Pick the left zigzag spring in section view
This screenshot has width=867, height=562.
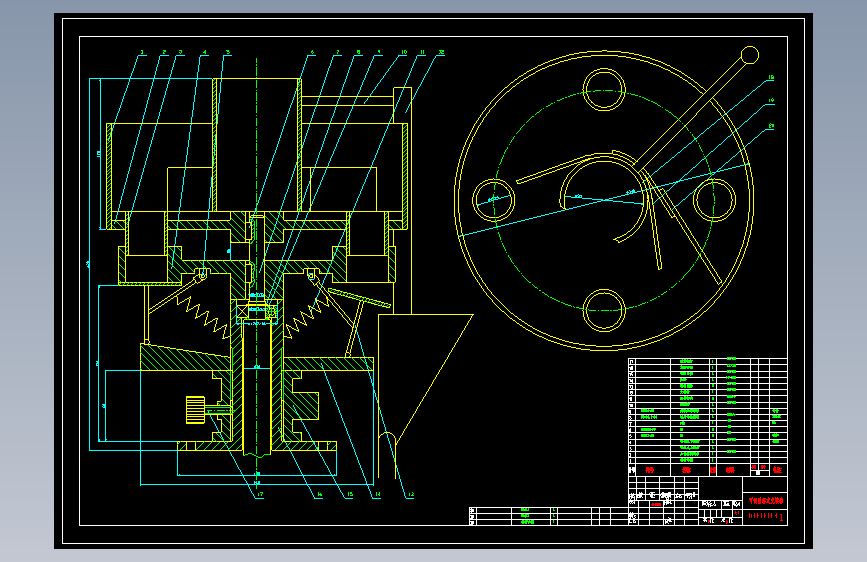click(202, 315)
